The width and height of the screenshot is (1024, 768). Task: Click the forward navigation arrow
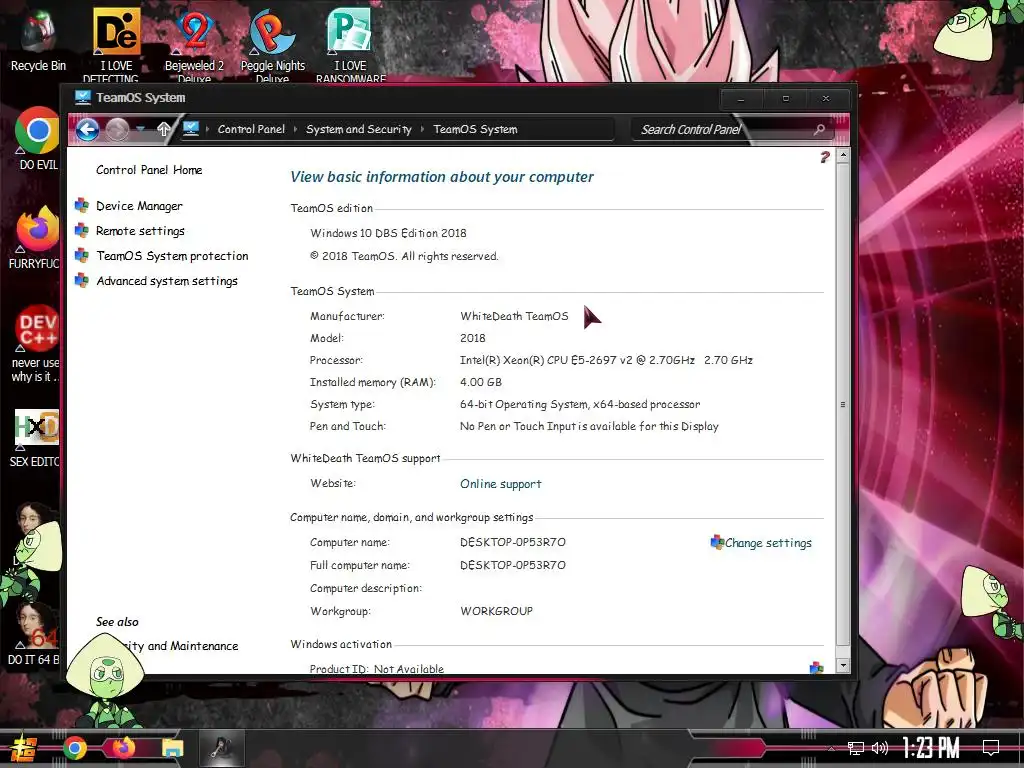[x=118, y=129]
